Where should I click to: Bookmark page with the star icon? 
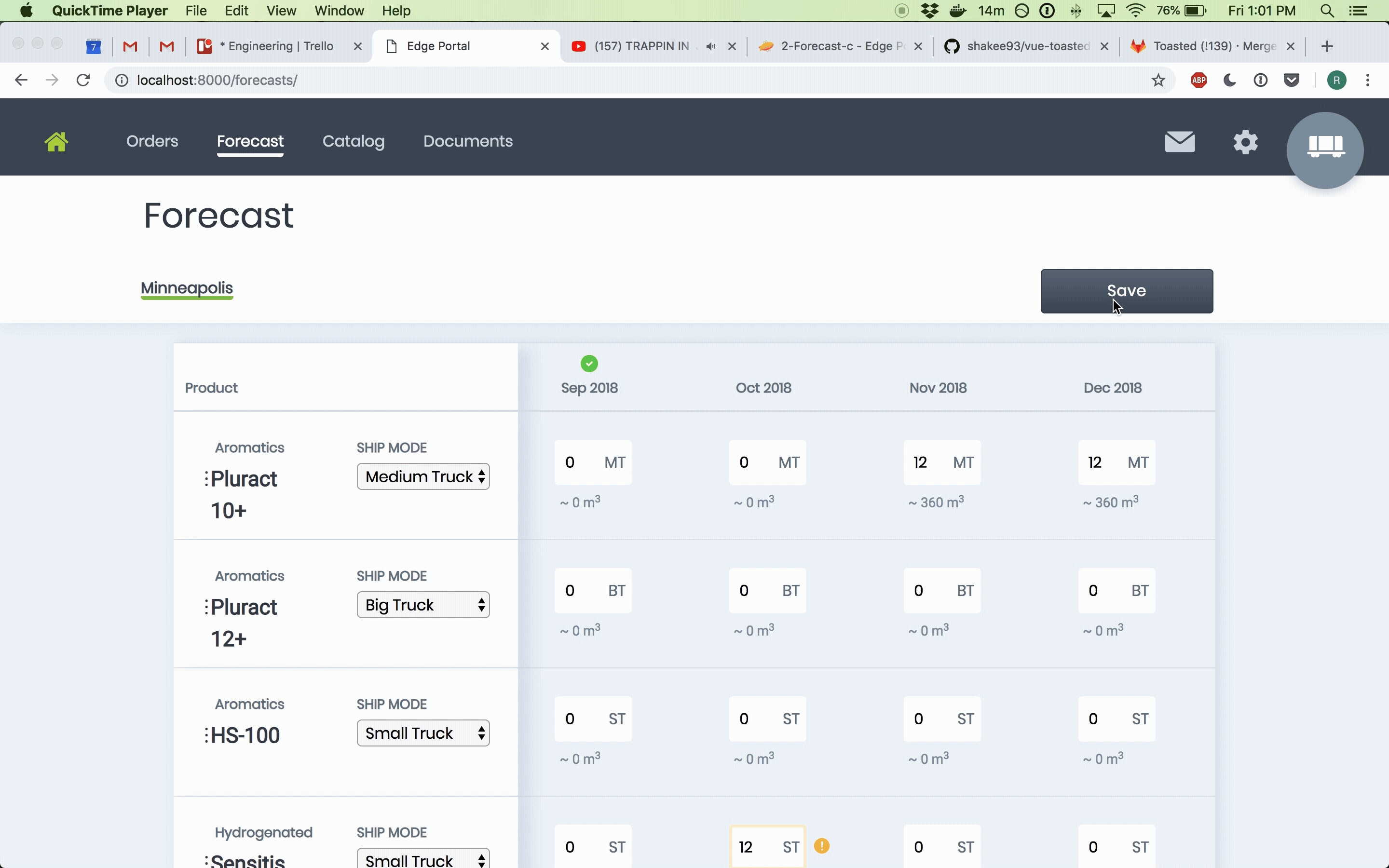point(1157,81)
